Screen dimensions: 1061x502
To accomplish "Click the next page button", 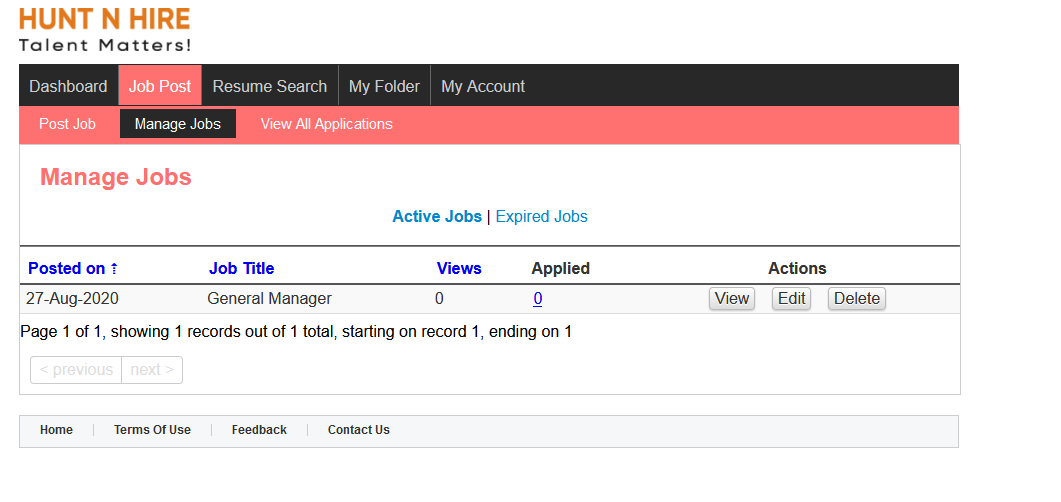I will coord(152,369).
